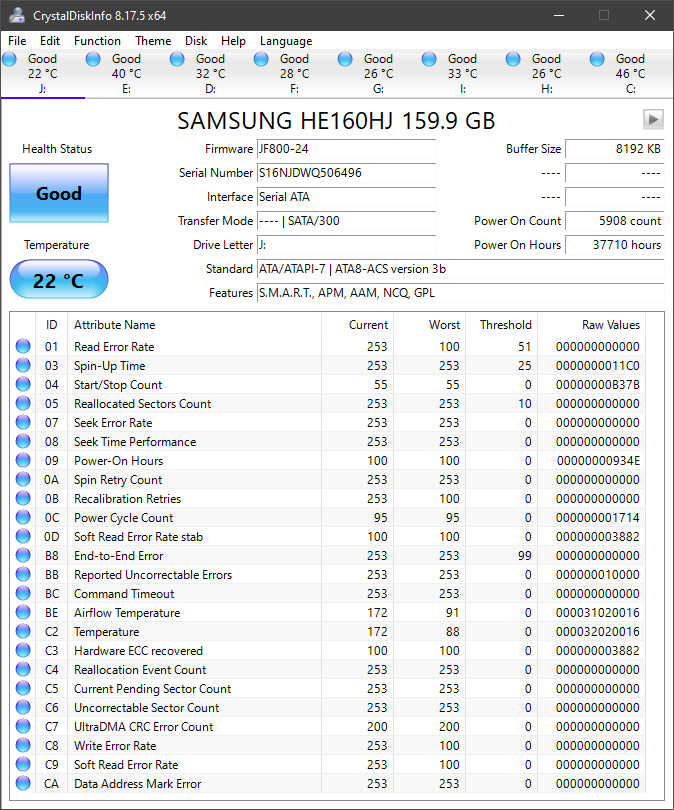Click the Raw Values column header
This screenshot has height=810, width=674.
point(591,325)
